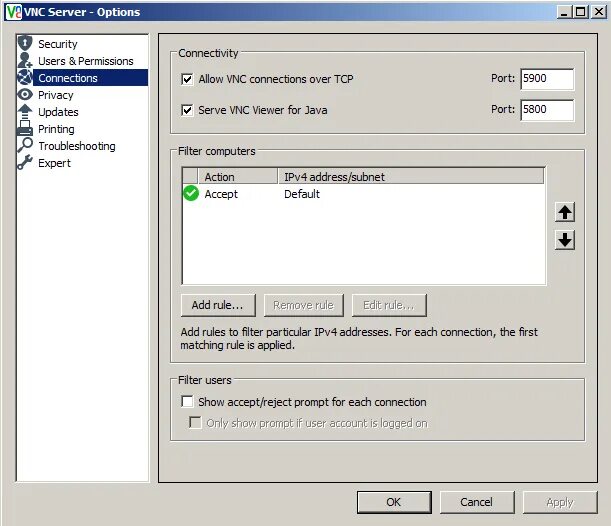
Task: Minimize the VNC Server Options window
Action: (563, 12)
